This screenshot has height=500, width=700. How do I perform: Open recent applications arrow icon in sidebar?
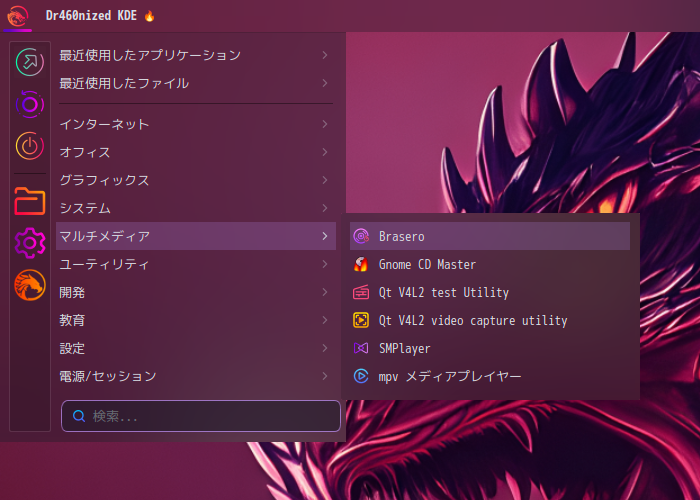30,62
